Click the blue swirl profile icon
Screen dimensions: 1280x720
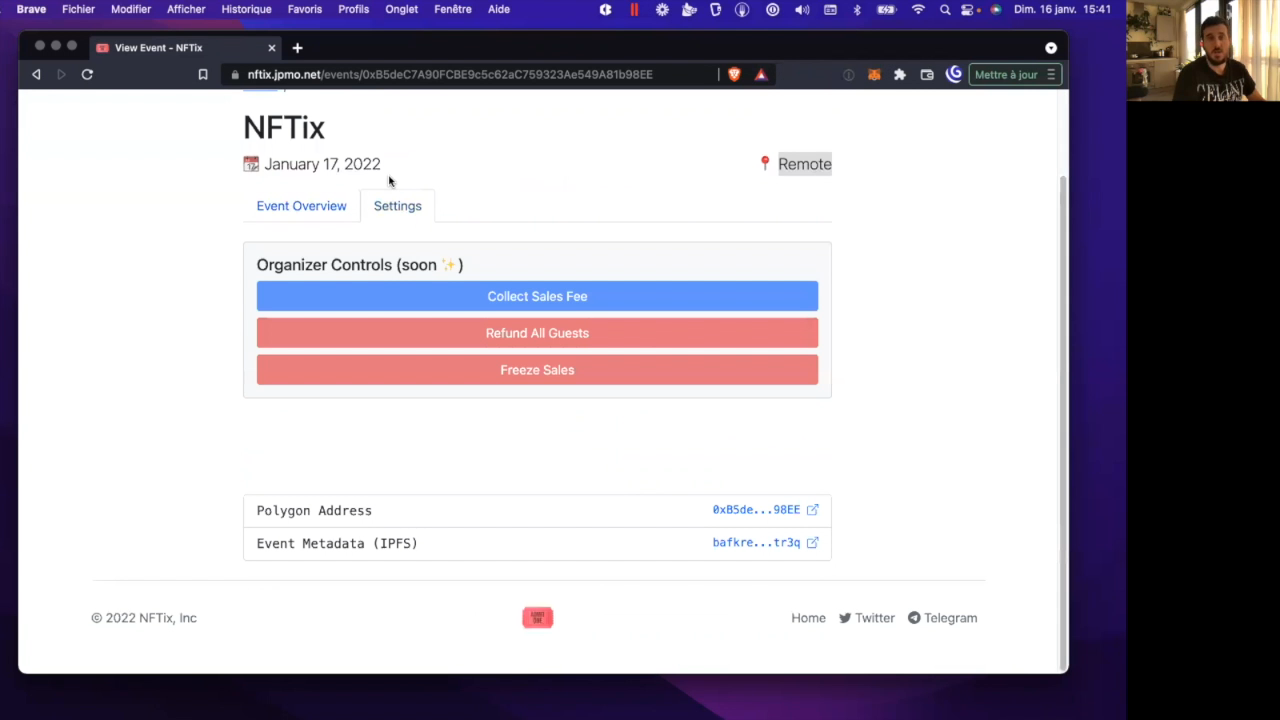pos(954,74)
